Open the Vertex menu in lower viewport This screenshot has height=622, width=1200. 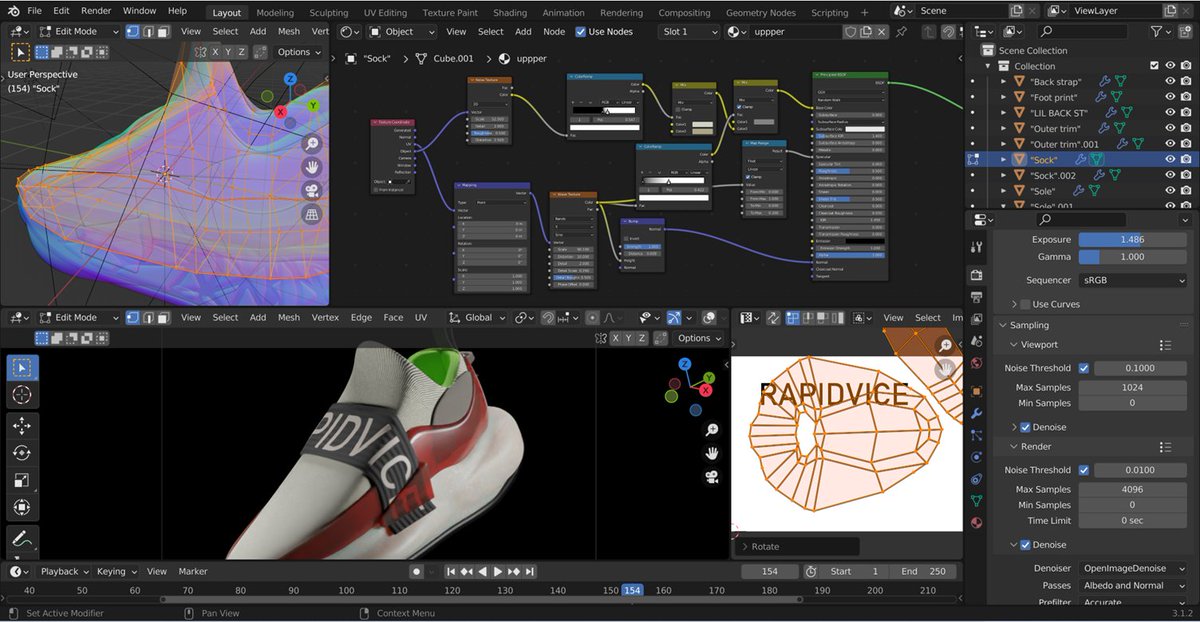coord(325,317)
